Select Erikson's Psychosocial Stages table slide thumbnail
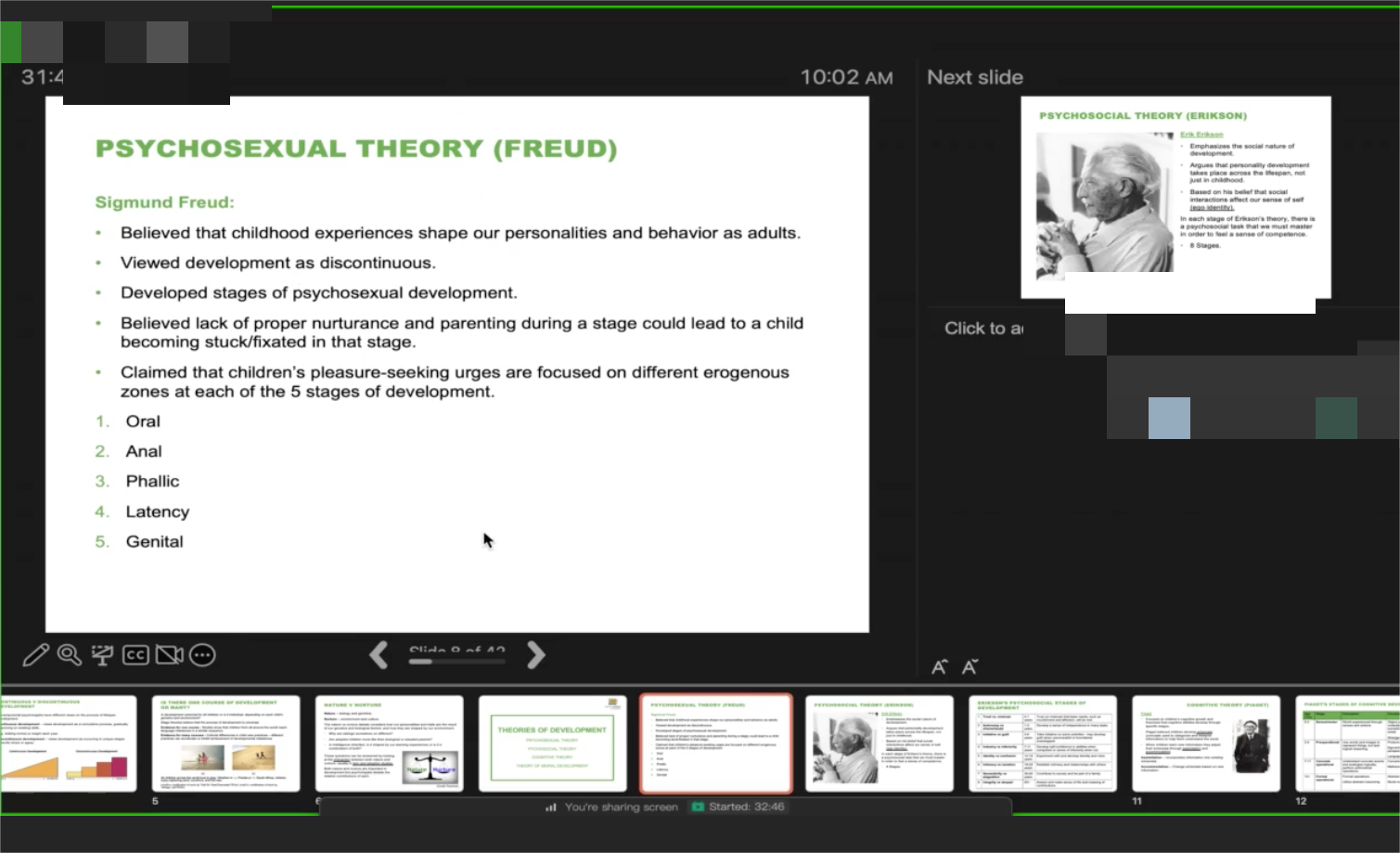 1042,743
